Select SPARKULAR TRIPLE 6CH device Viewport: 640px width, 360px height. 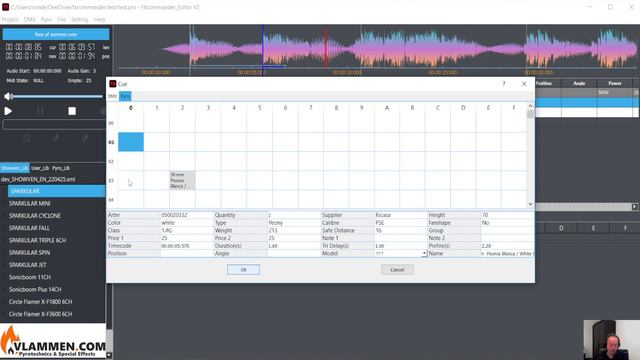click(x=37, y=240)
